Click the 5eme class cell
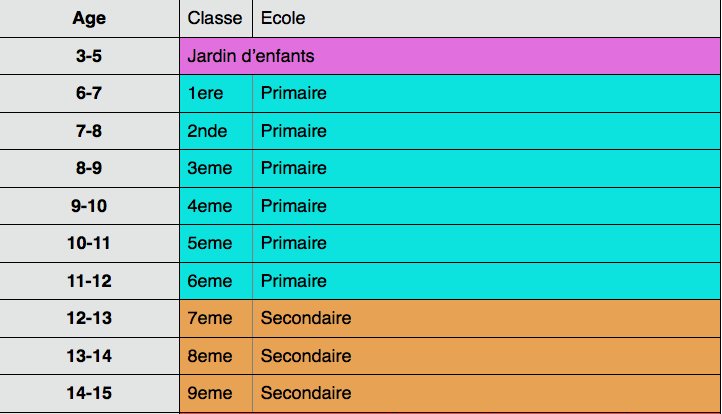 pos(216,244)
